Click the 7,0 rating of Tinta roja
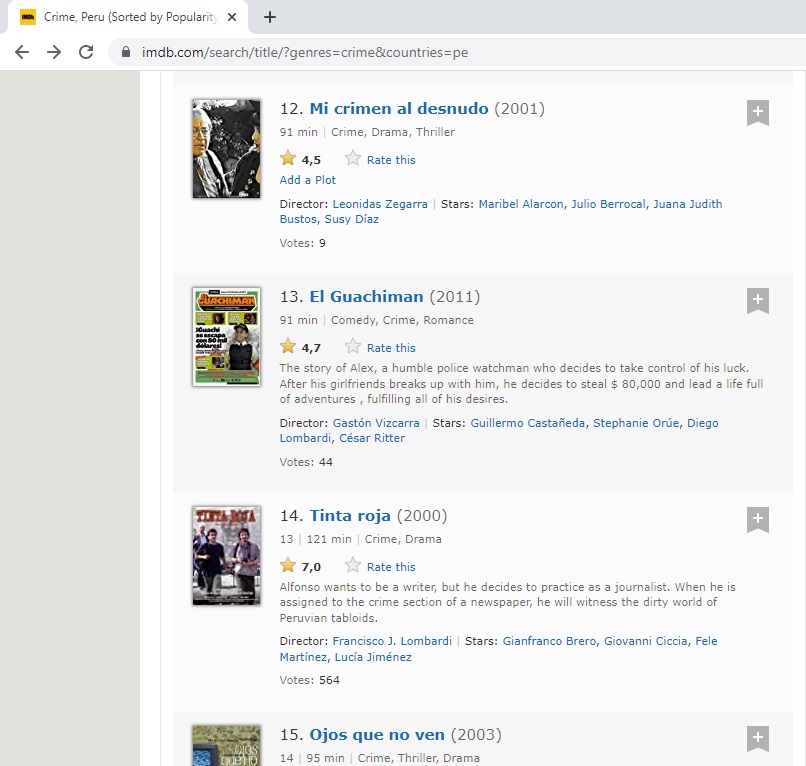Screen dimensions: 806x766 pos(311,567)
